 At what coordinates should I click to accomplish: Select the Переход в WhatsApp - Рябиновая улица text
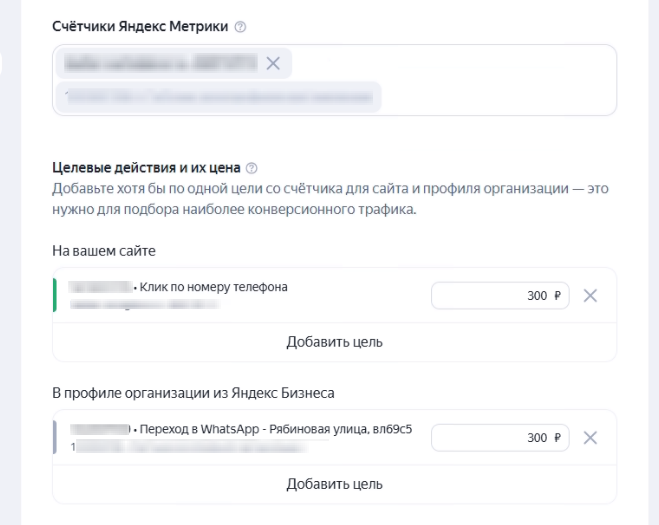coord(276,429)
